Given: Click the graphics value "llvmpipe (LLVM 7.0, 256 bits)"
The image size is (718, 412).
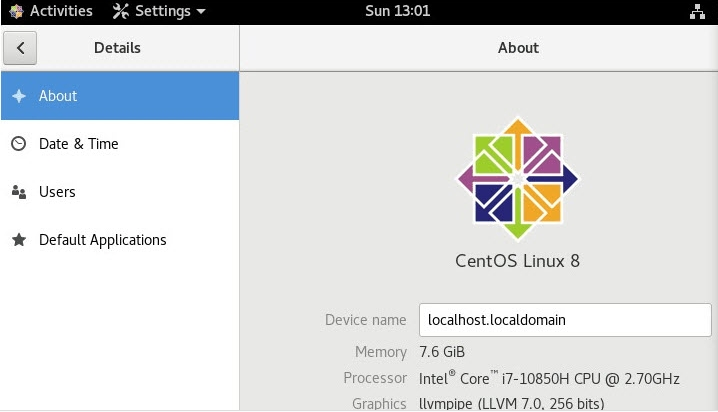Looking at the screenshot, I should point(511,404).
